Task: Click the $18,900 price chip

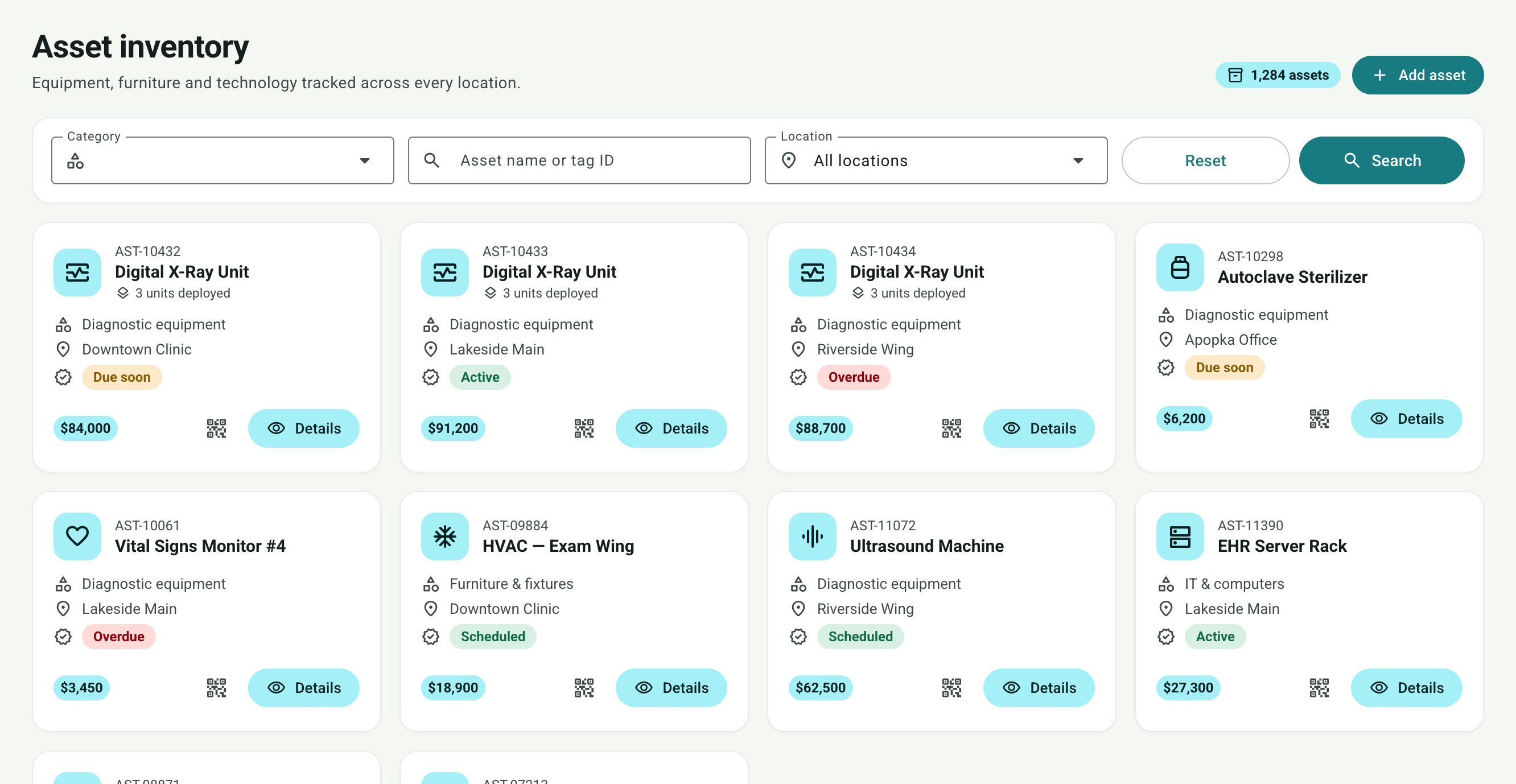Action: tap(453, 687)
